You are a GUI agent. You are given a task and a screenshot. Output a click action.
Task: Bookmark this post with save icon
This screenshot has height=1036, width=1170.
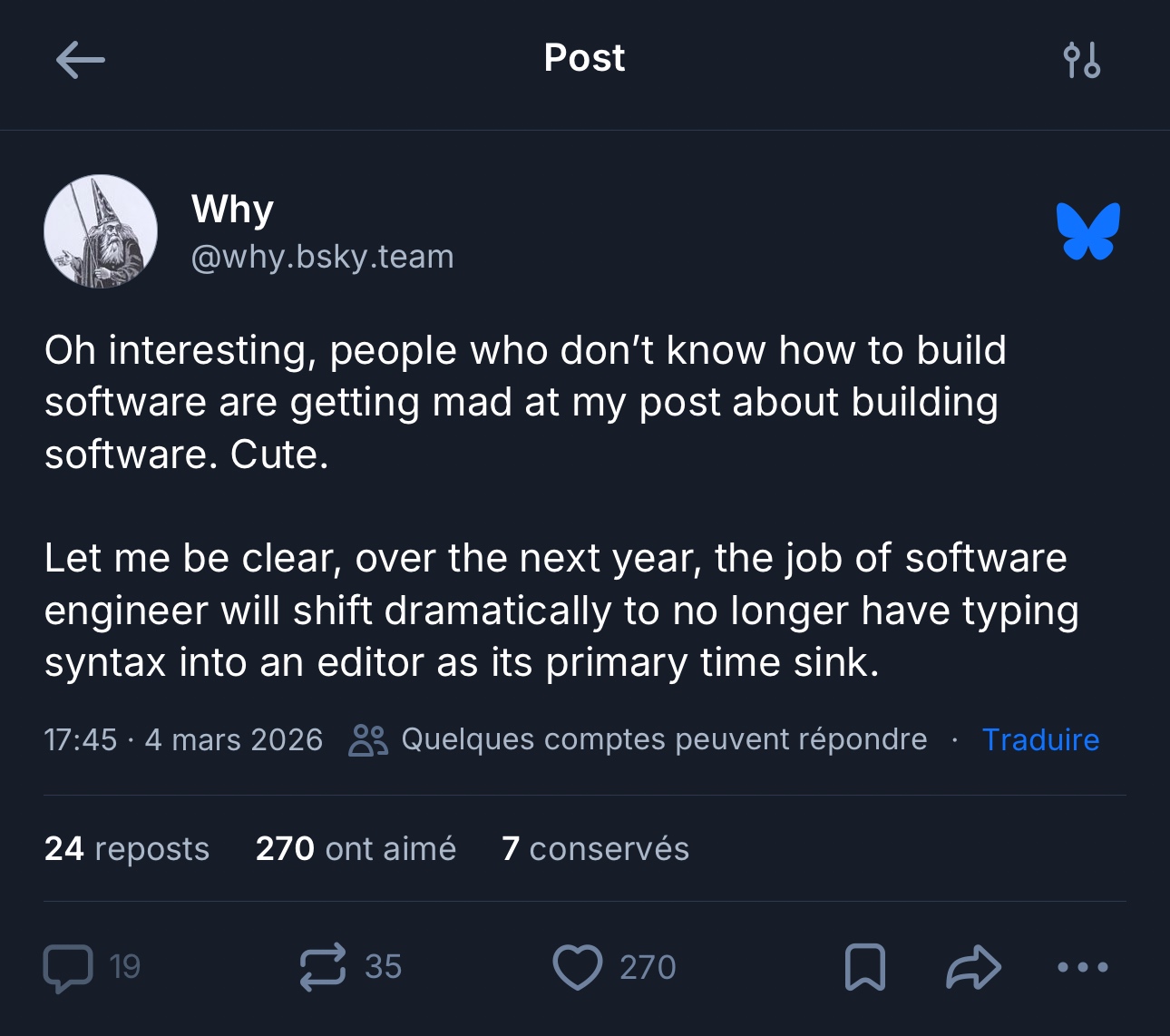864,967
